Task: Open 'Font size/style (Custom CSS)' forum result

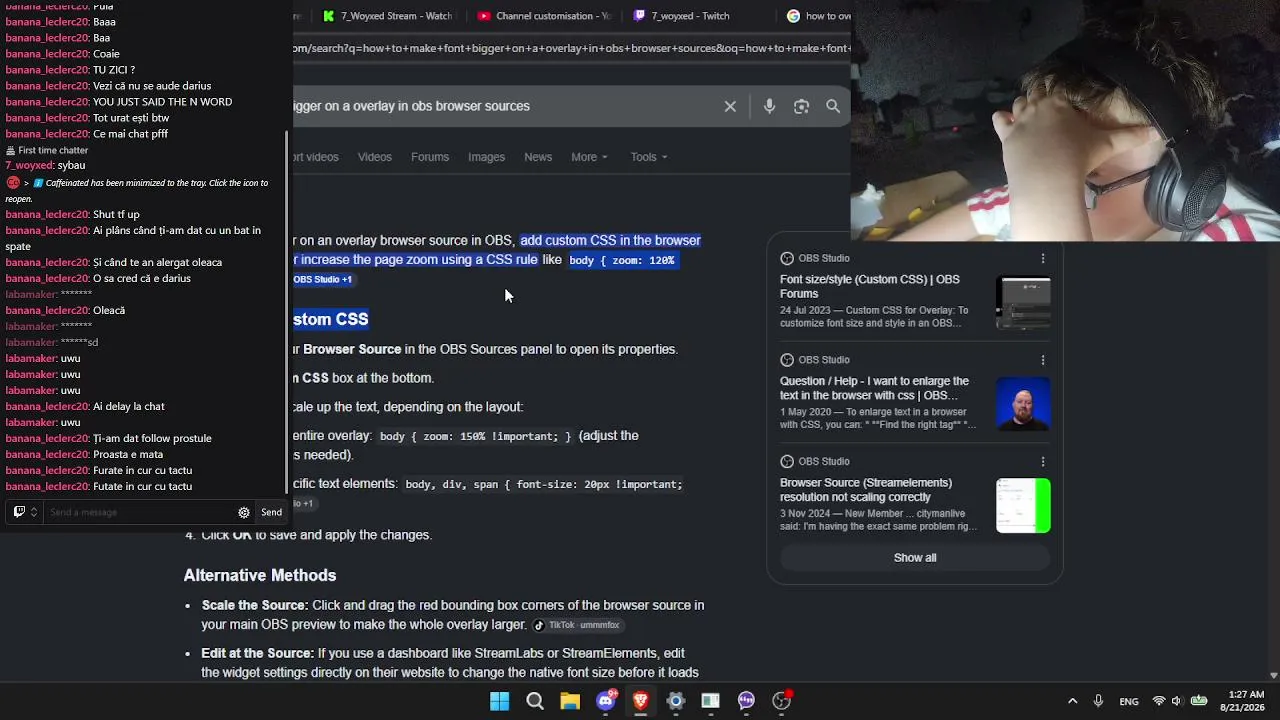Action: pyautogui.click(x=869, y=287)
